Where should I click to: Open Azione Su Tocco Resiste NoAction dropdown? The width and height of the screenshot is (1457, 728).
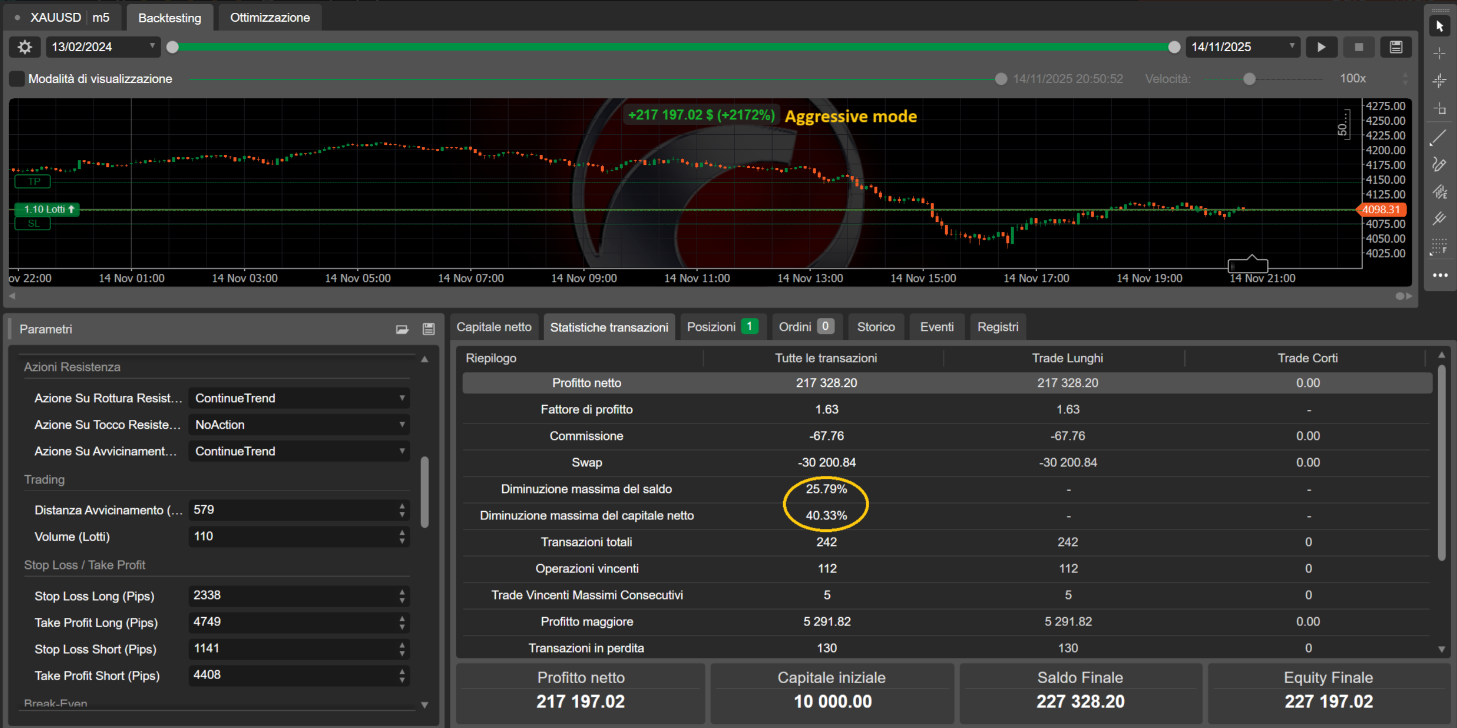(299, 425)
